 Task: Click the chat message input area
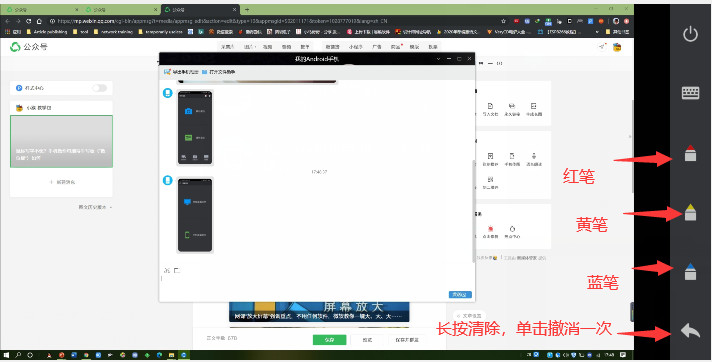coord(316,282)
